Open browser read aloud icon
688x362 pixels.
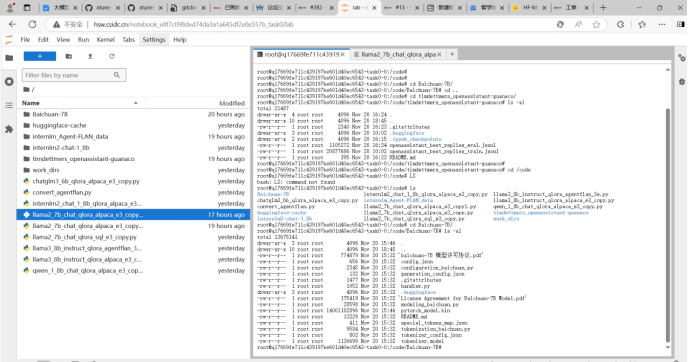[578, 25]
